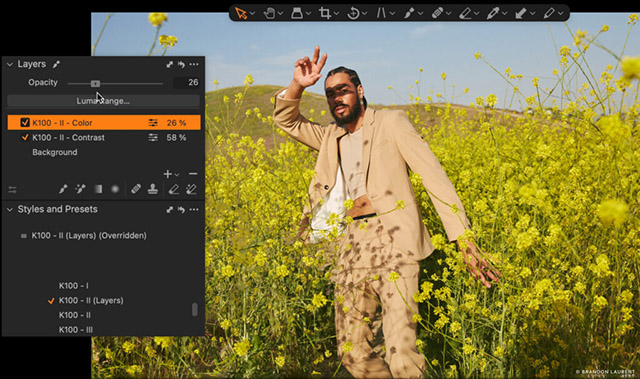Image resolution: width=640 pixels, height=379 pixels.
Task: Click the layer Opacity slider handle
Action: point(95,83)
